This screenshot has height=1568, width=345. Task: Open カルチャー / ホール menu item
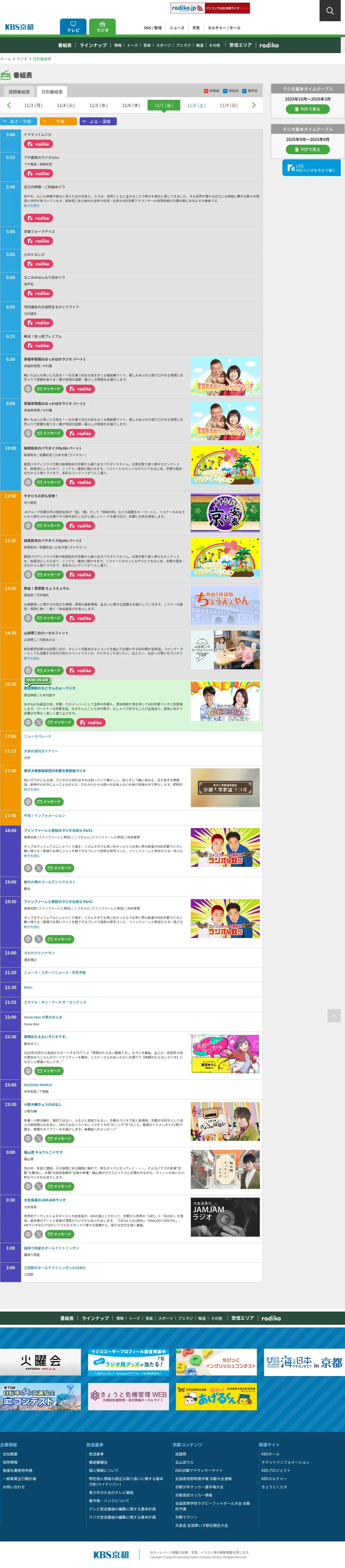(x=224, y=28)
